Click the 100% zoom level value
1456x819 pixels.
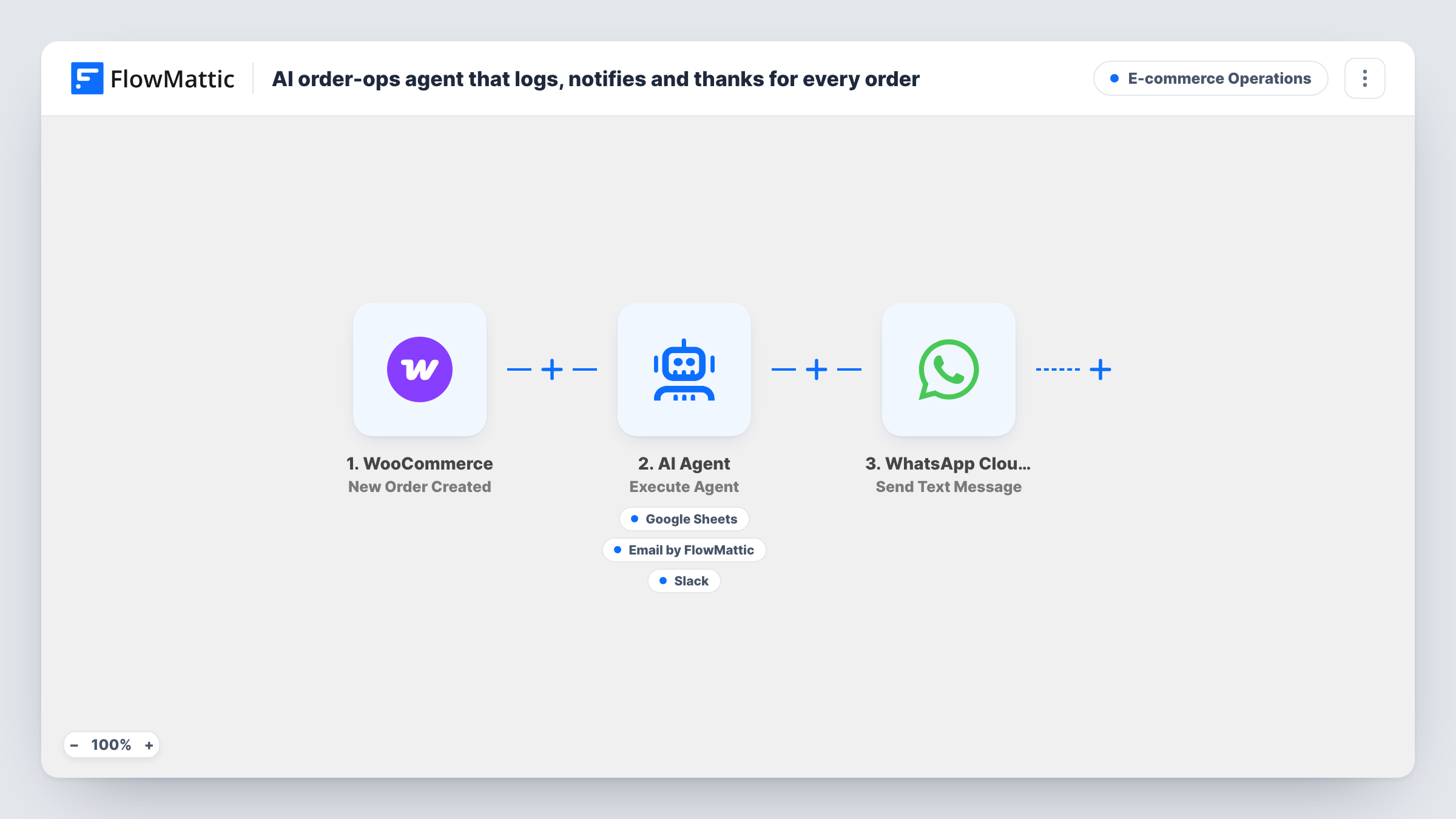(111, 745)
